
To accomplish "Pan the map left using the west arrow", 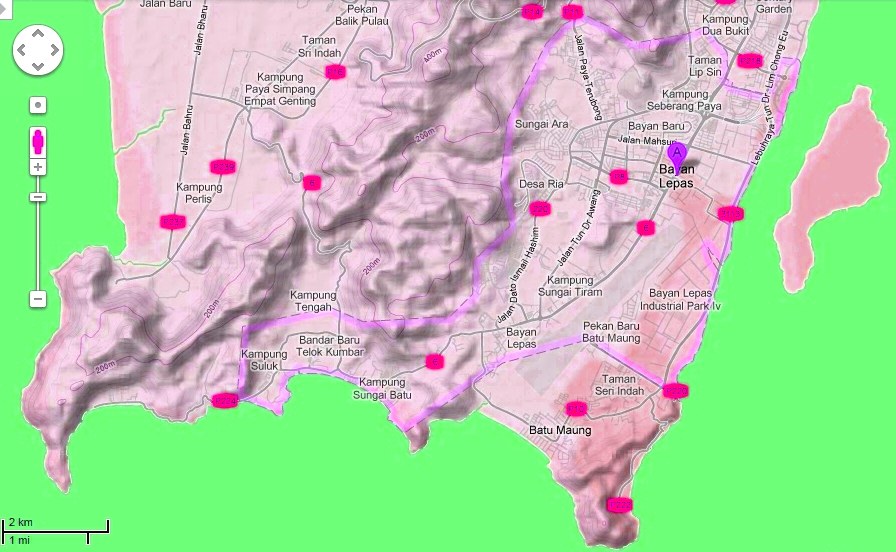I will pos(23,50).
